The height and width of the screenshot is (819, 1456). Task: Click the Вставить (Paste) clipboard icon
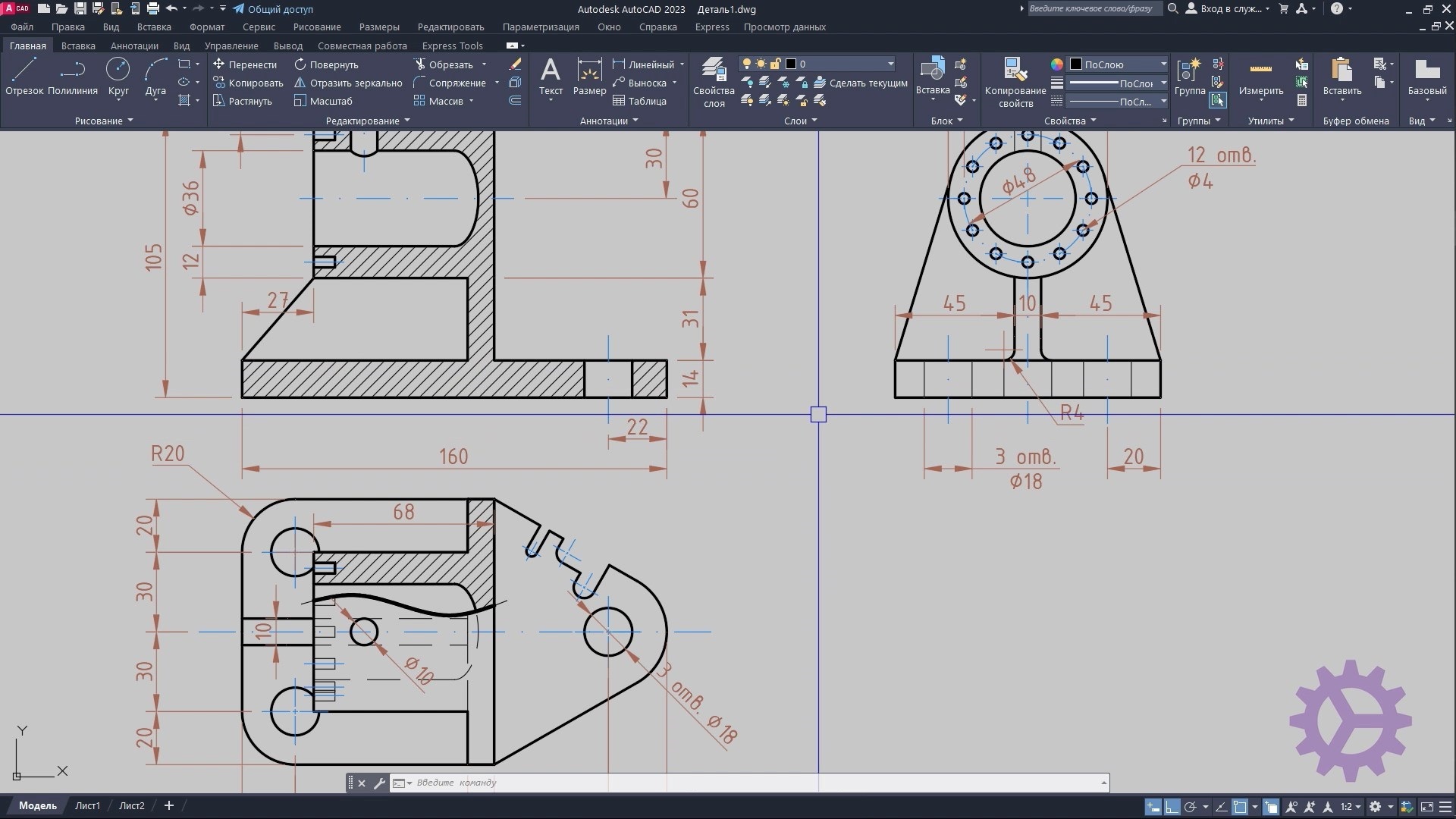pyautogui.click(x=1341, y=76)
